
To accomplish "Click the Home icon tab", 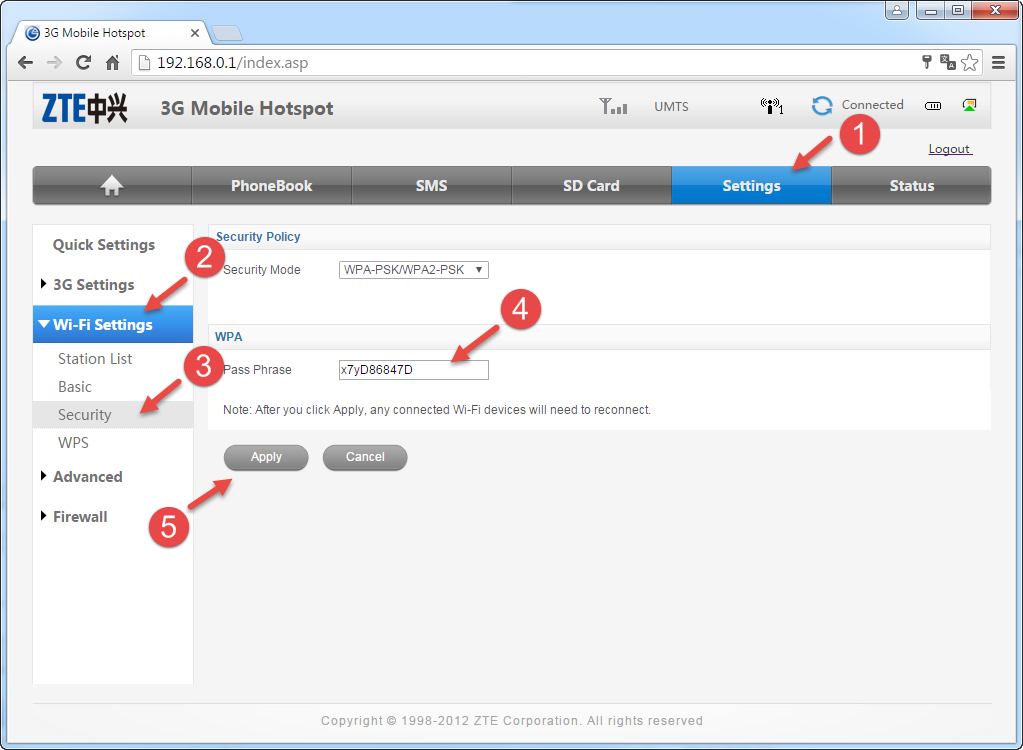I will 112,186.
